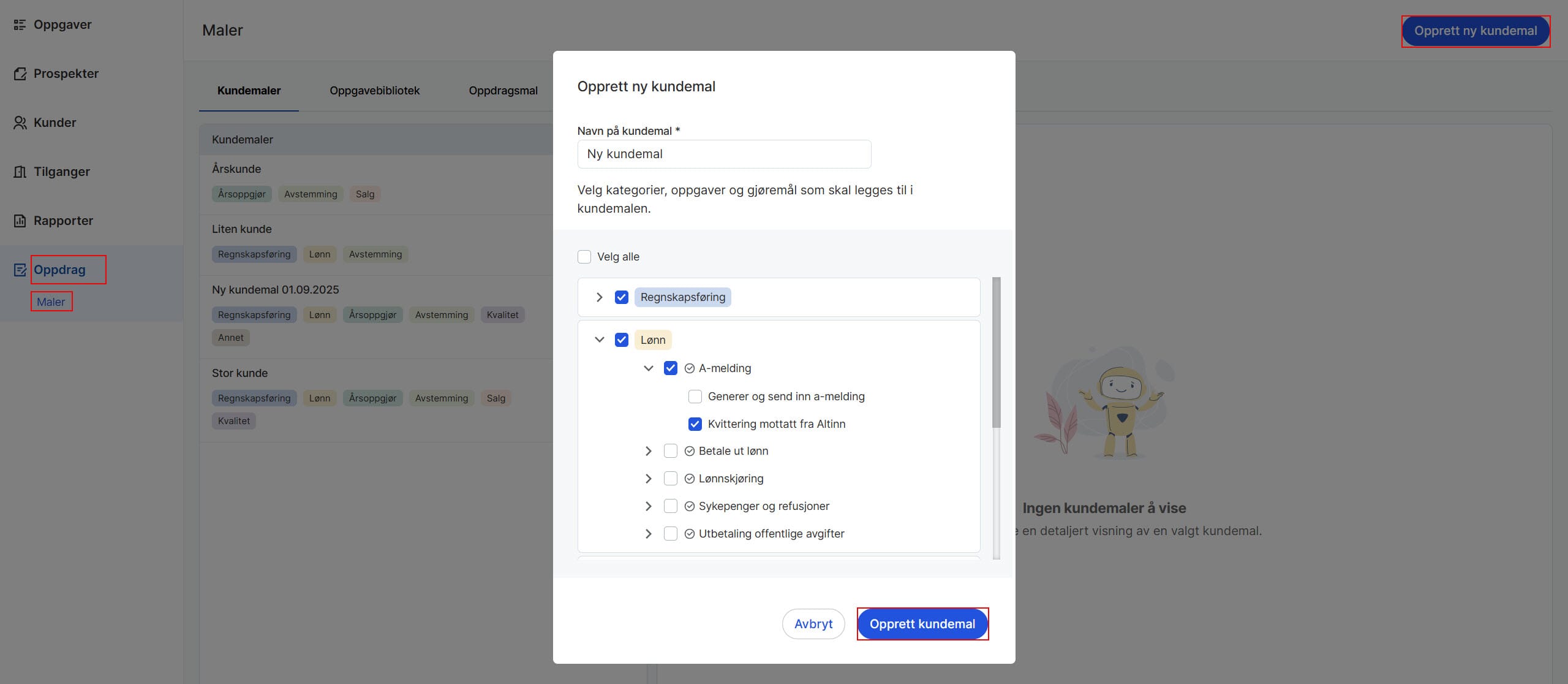Click the Kunder people icon
Screen dimensions: 1568x684
click(20, 123)
